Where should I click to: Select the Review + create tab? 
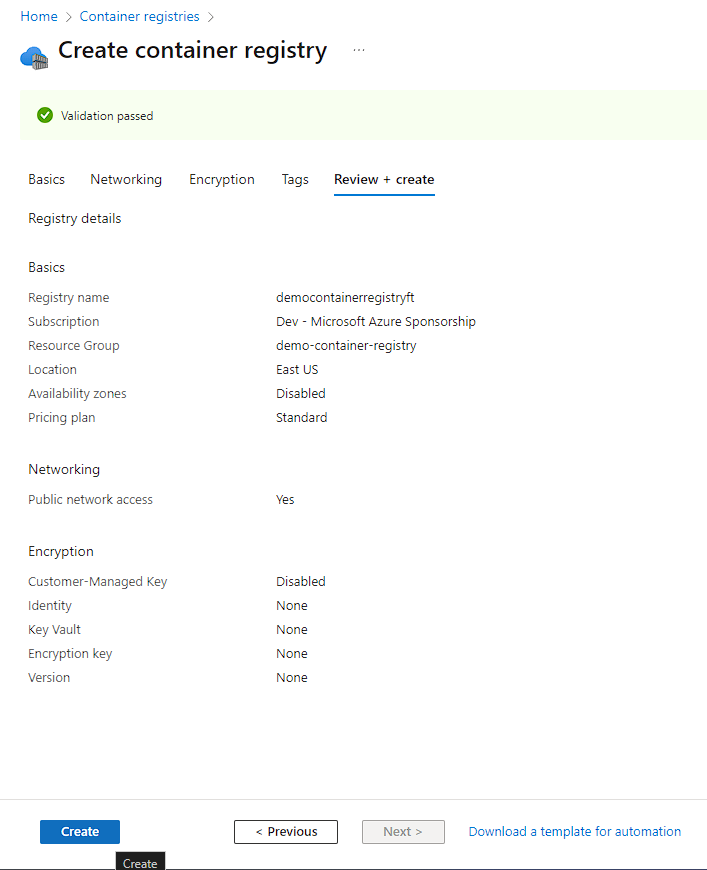pyautogui.click(x=384, y=180)
